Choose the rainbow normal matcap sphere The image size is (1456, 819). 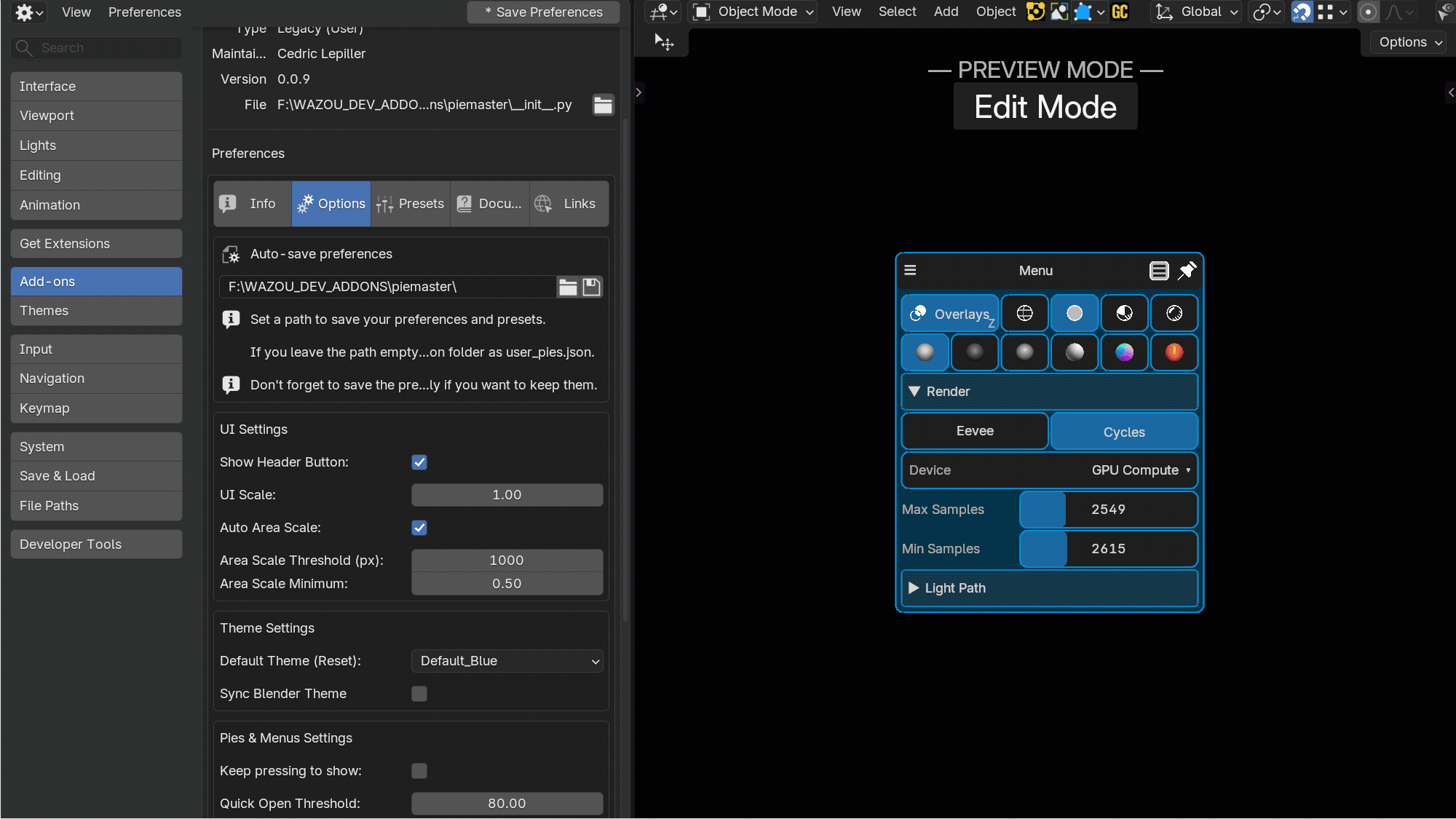click(x=1125, y=352)
